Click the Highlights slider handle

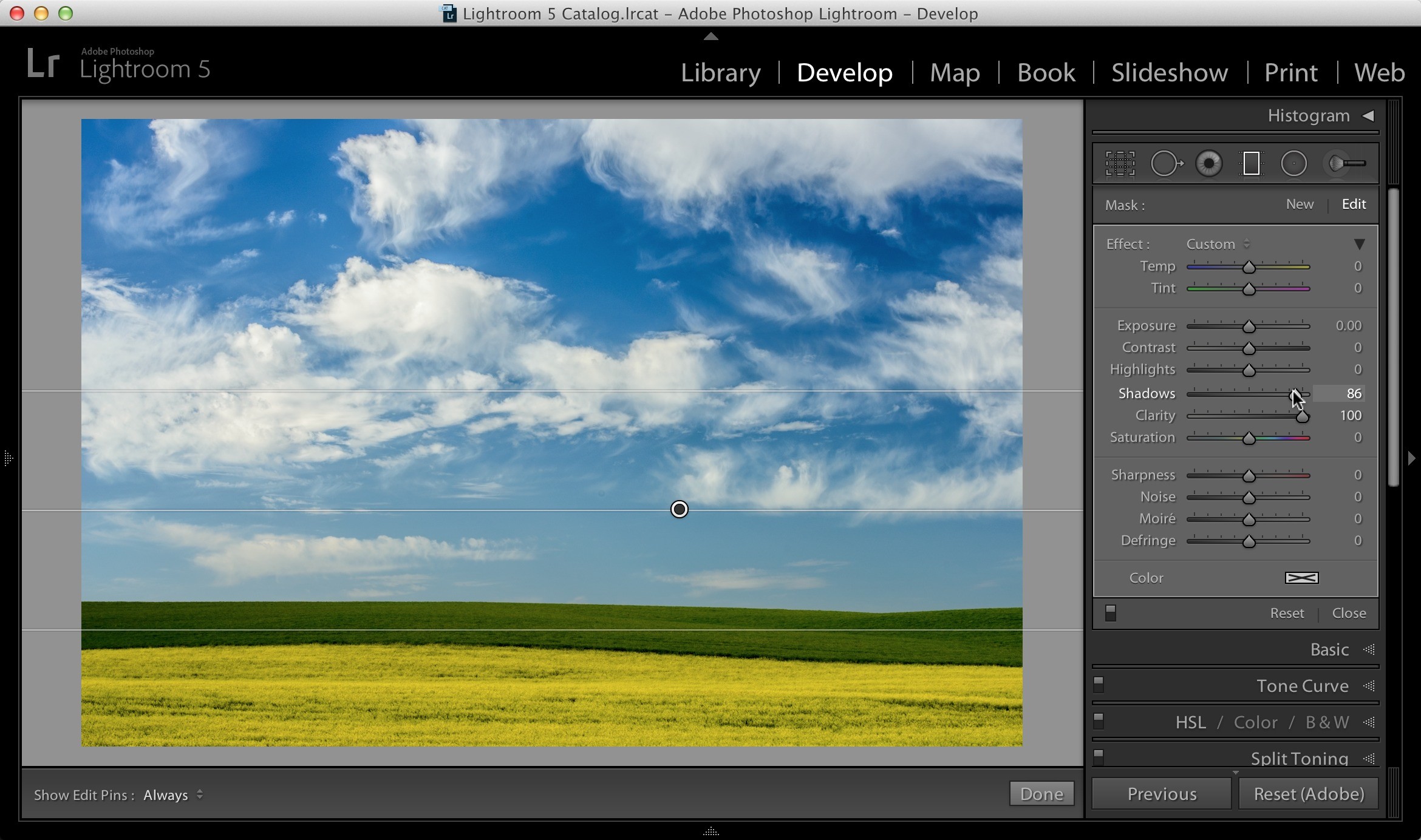click(x=1249, y=370)
